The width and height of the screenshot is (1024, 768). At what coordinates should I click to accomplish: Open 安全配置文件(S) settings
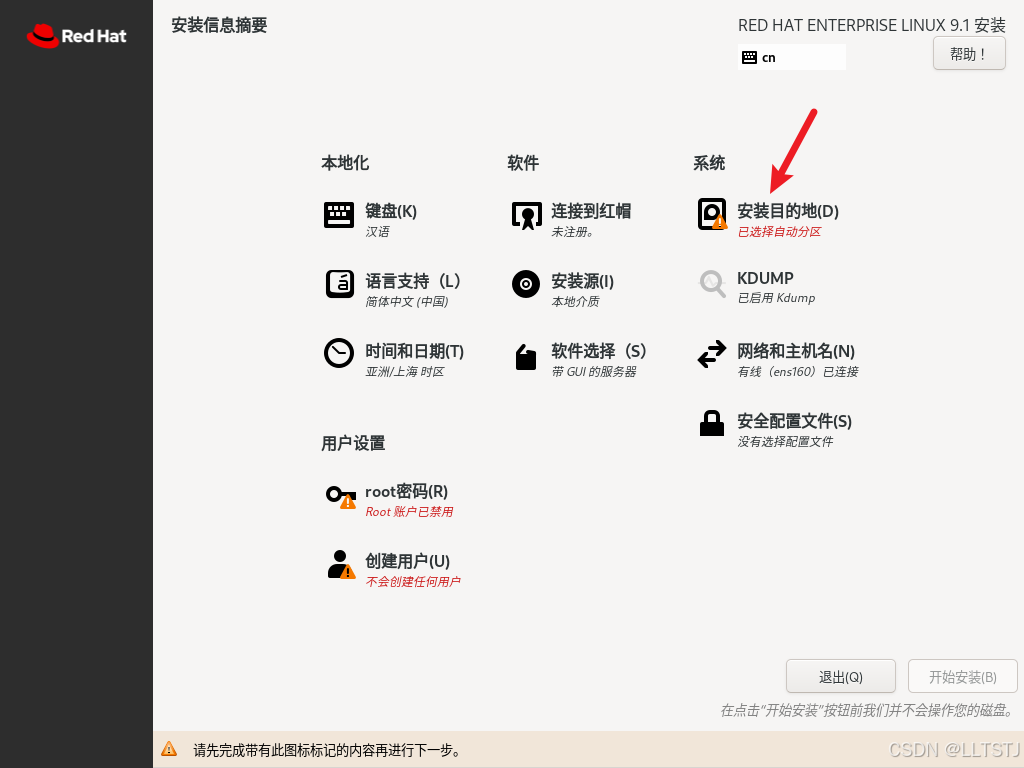click(x=795, y=421)
